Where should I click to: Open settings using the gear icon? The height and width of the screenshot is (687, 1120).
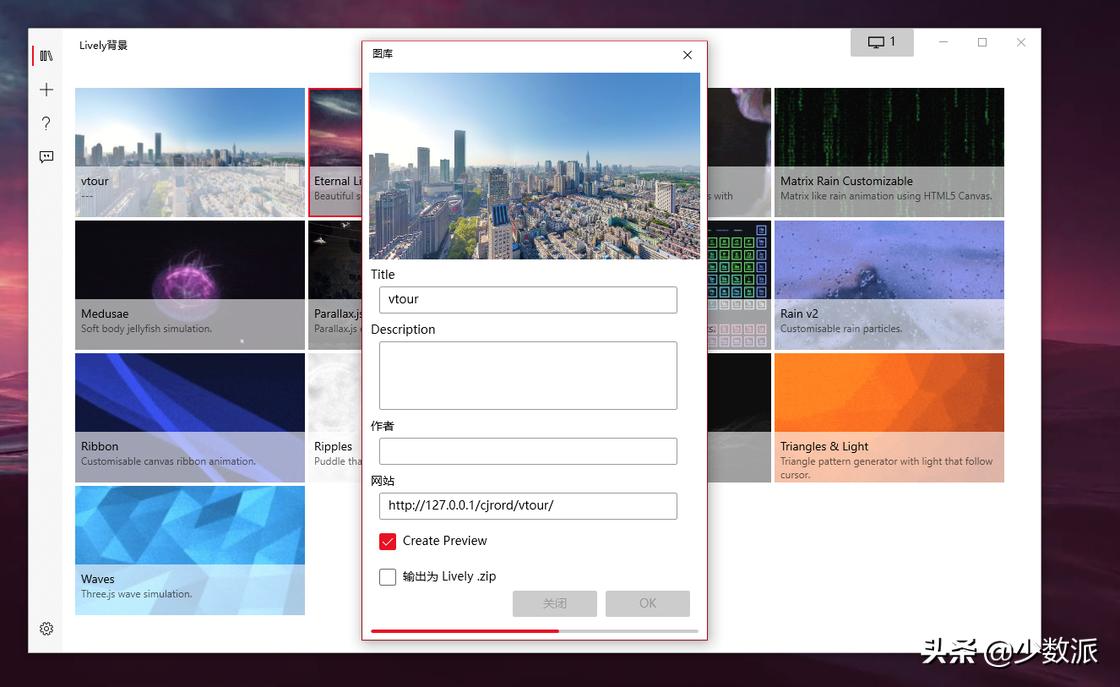tap(46, 628)
